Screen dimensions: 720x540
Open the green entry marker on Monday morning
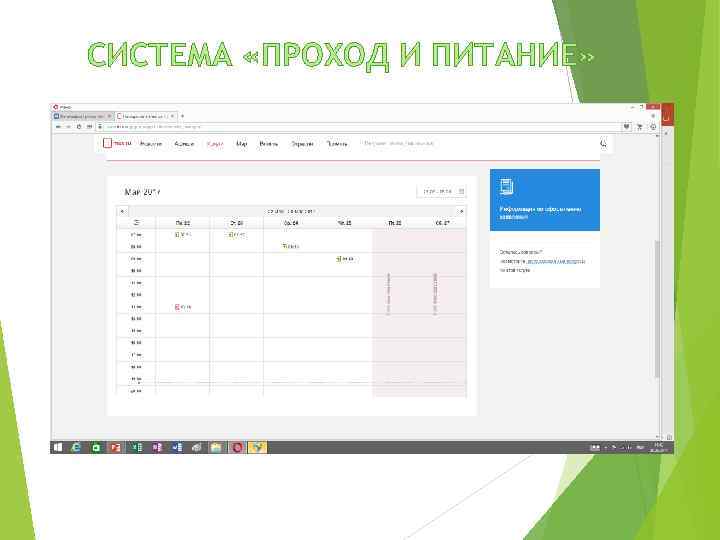[x=177, y=235]
